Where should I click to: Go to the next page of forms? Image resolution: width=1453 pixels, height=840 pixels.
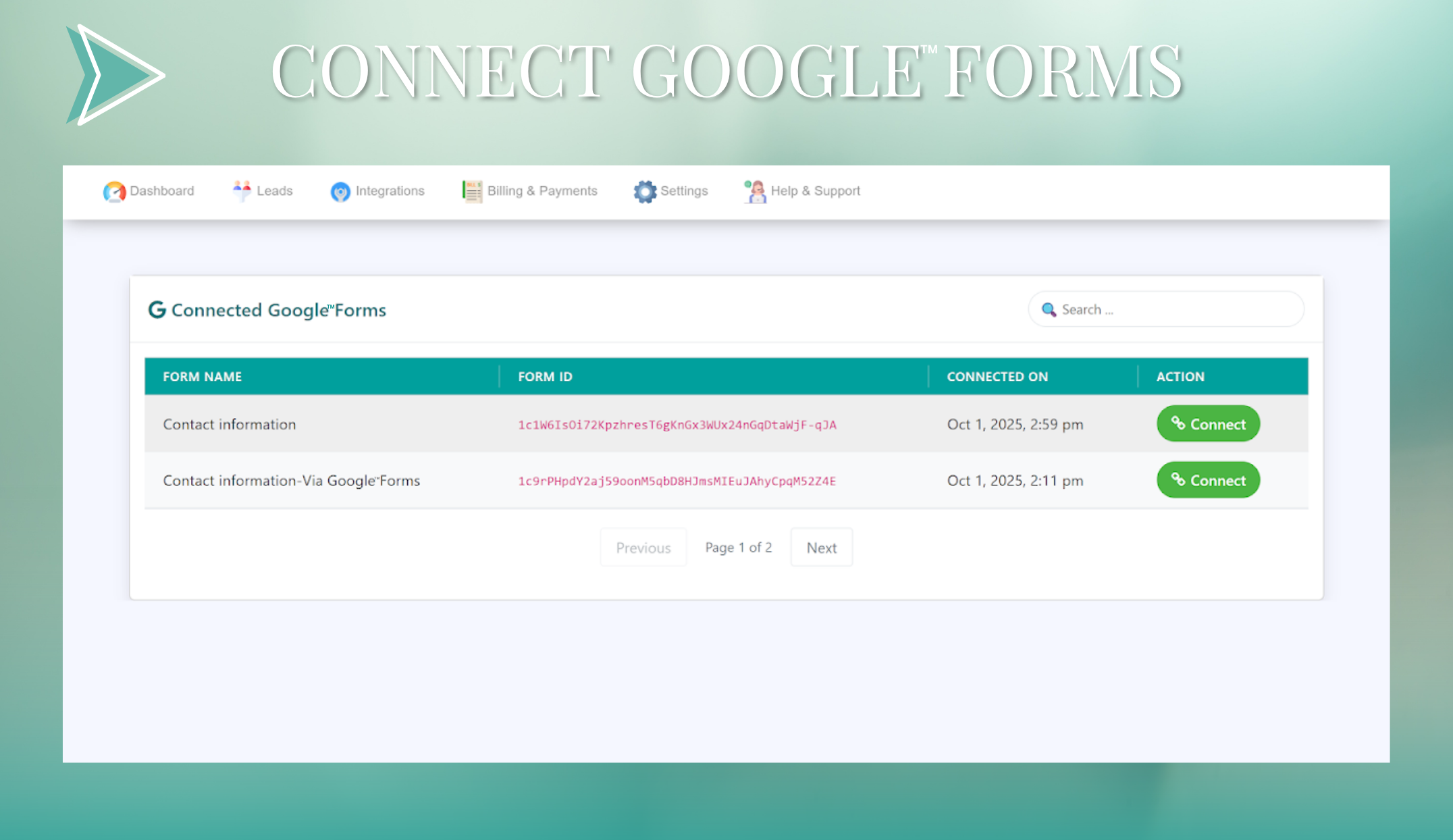coord(821,547)
